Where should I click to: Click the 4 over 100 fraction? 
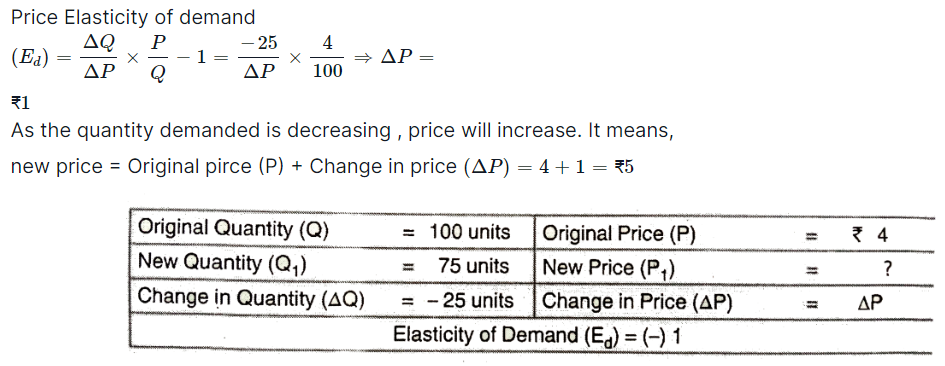coord(327,57)
